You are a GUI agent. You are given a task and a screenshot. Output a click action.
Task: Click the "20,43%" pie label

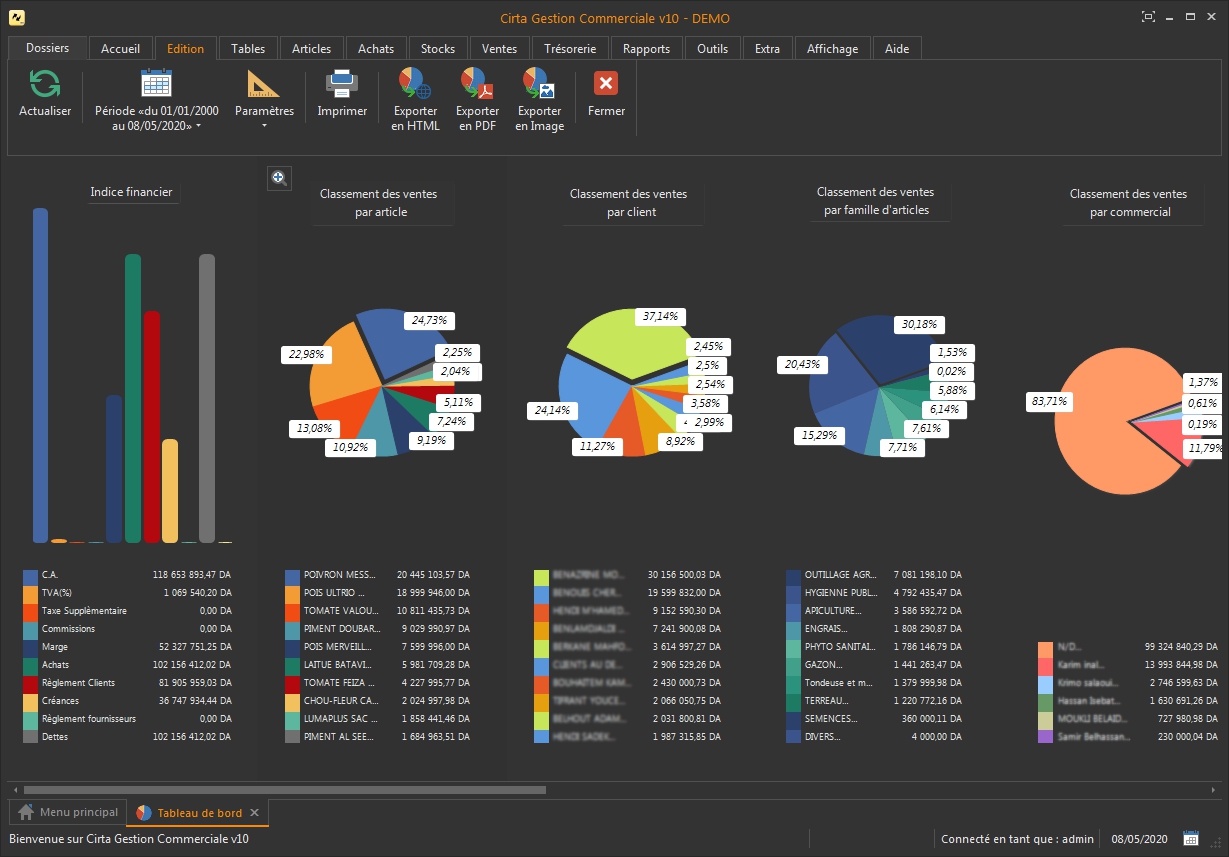pos(803,365)
